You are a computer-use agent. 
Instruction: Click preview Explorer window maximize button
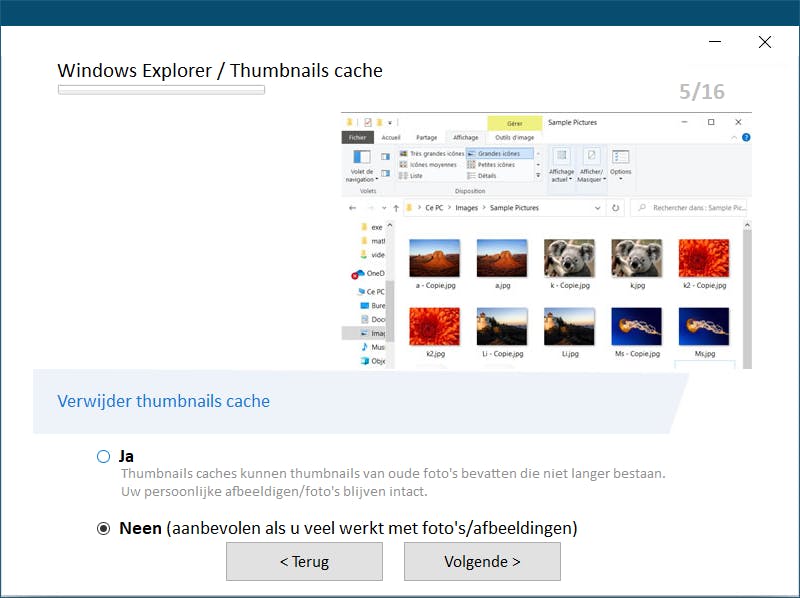[711, 122]
